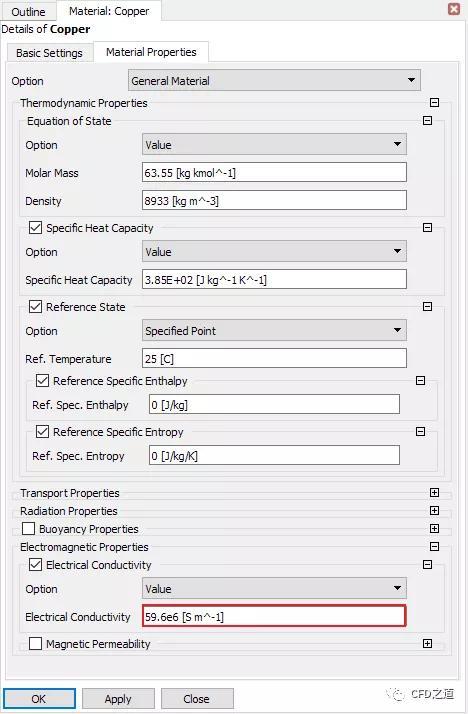468x714 pixels.
Task: Click the Density input field
Action: click(274, 200)
